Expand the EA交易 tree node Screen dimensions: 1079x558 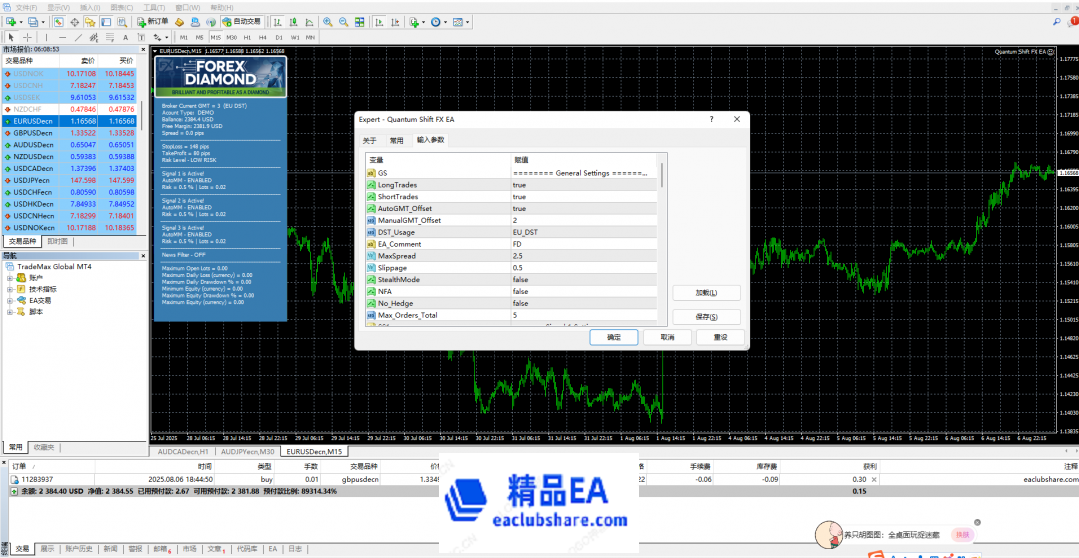(x=10, y=300)
